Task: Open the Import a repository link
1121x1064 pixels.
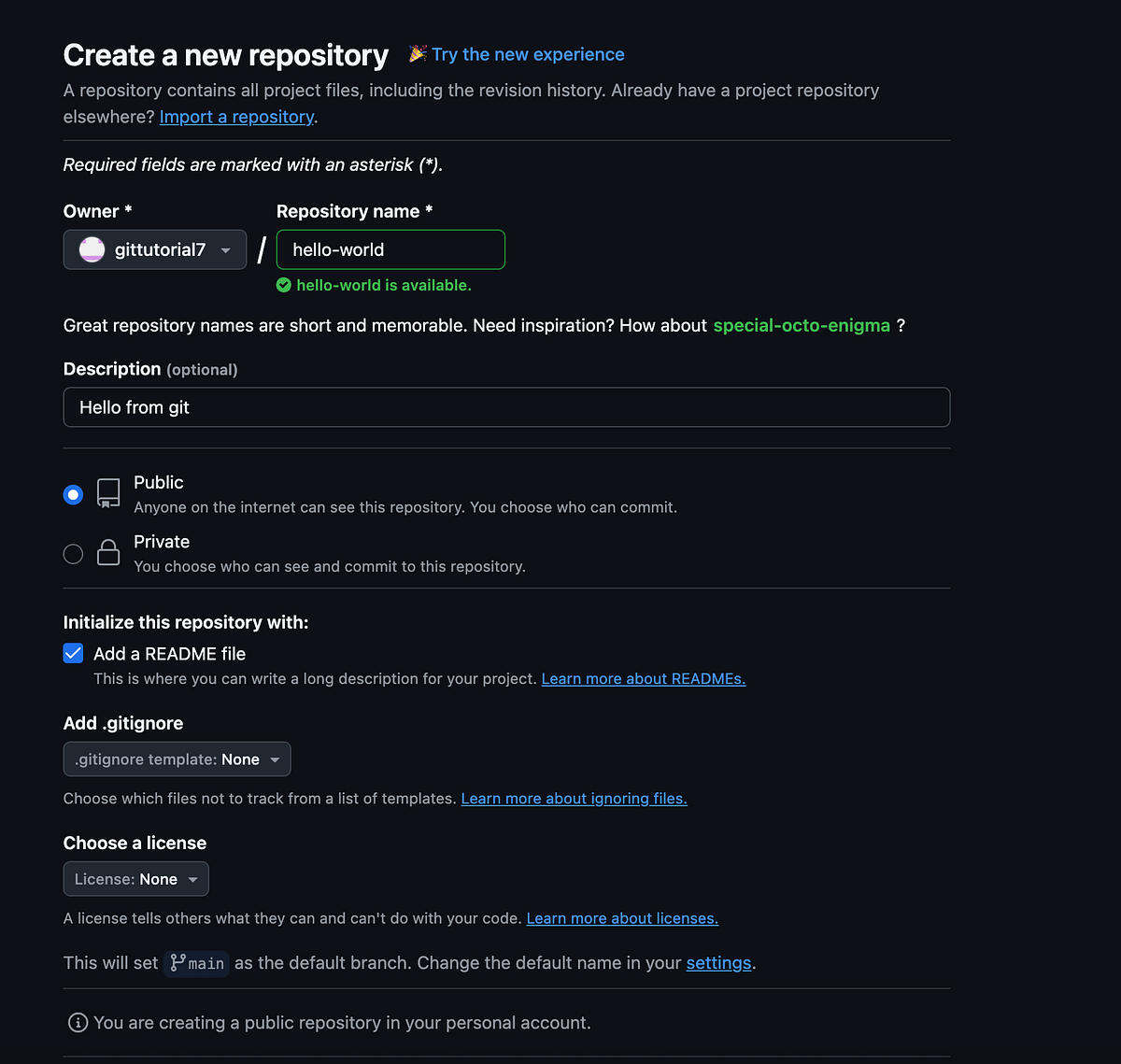Action: [x=236, y=116]
